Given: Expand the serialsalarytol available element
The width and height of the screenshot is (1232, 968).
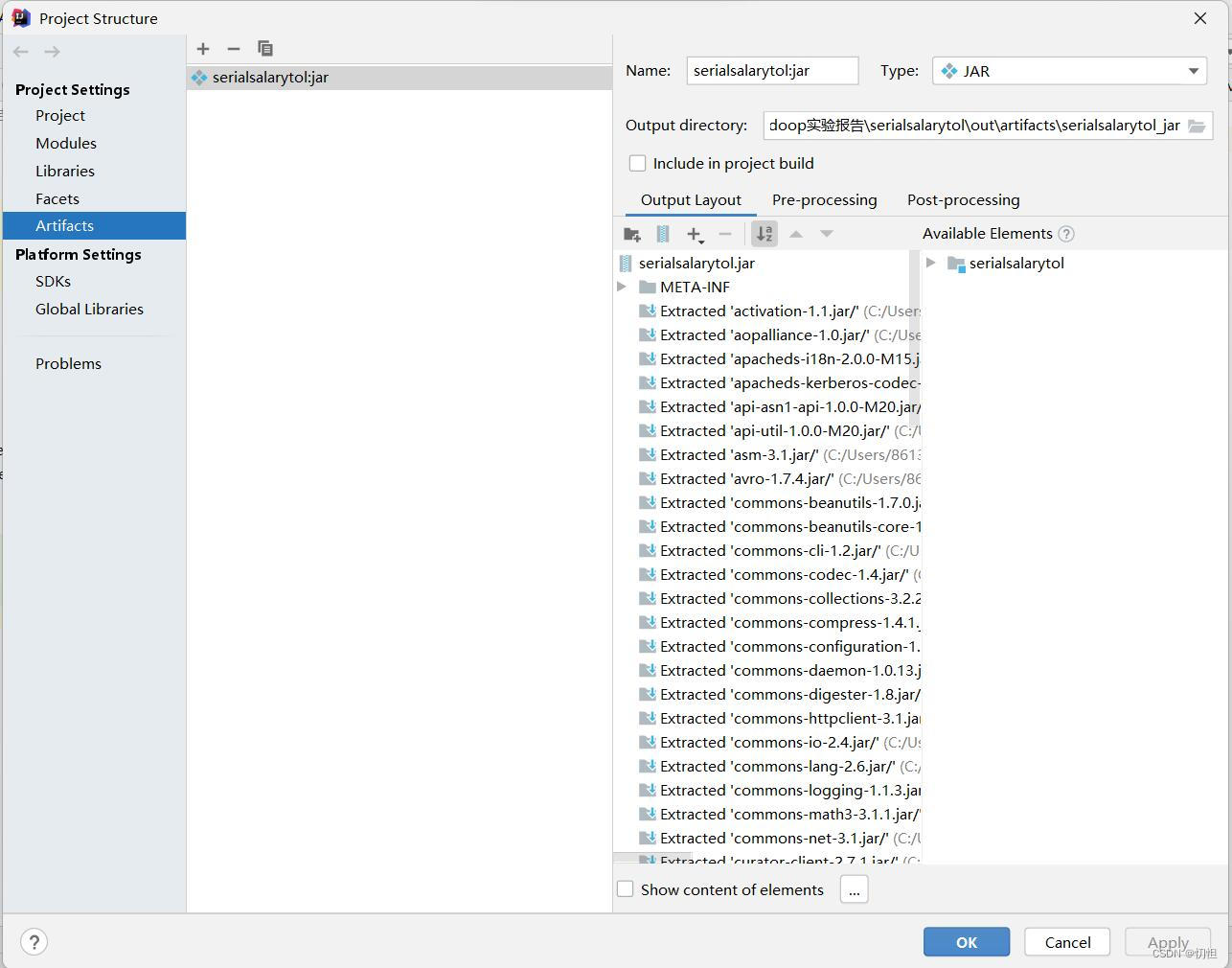Looking at the screenshot, I should tap(930, 264).
